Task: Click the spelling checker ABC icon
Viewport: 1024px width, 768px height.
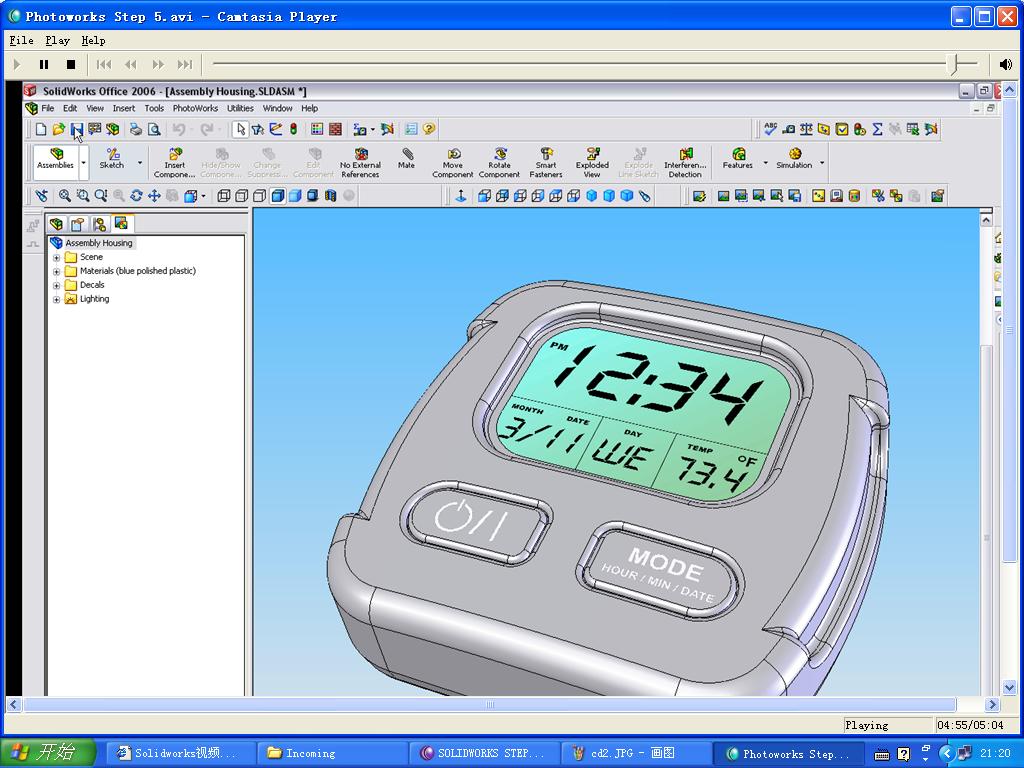Action: click(771, 129)
